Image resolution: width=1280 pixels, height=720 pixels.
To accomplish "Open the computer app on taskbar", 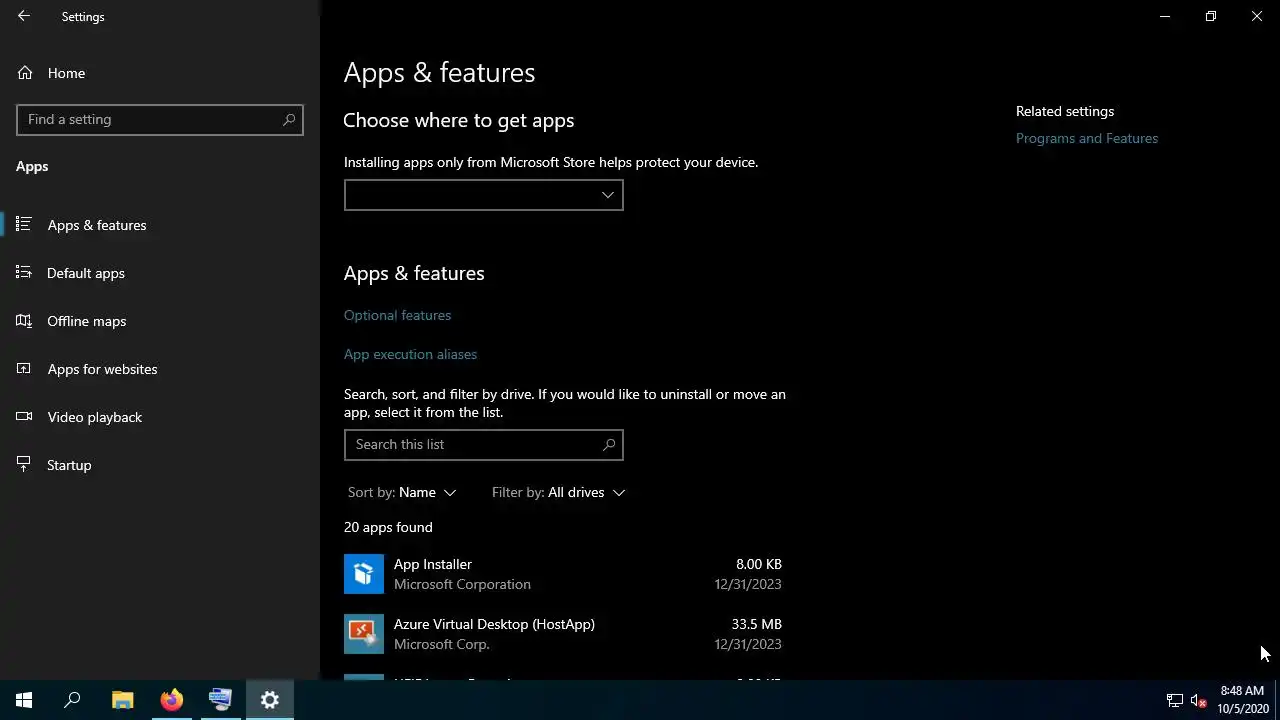I will 220,700.
